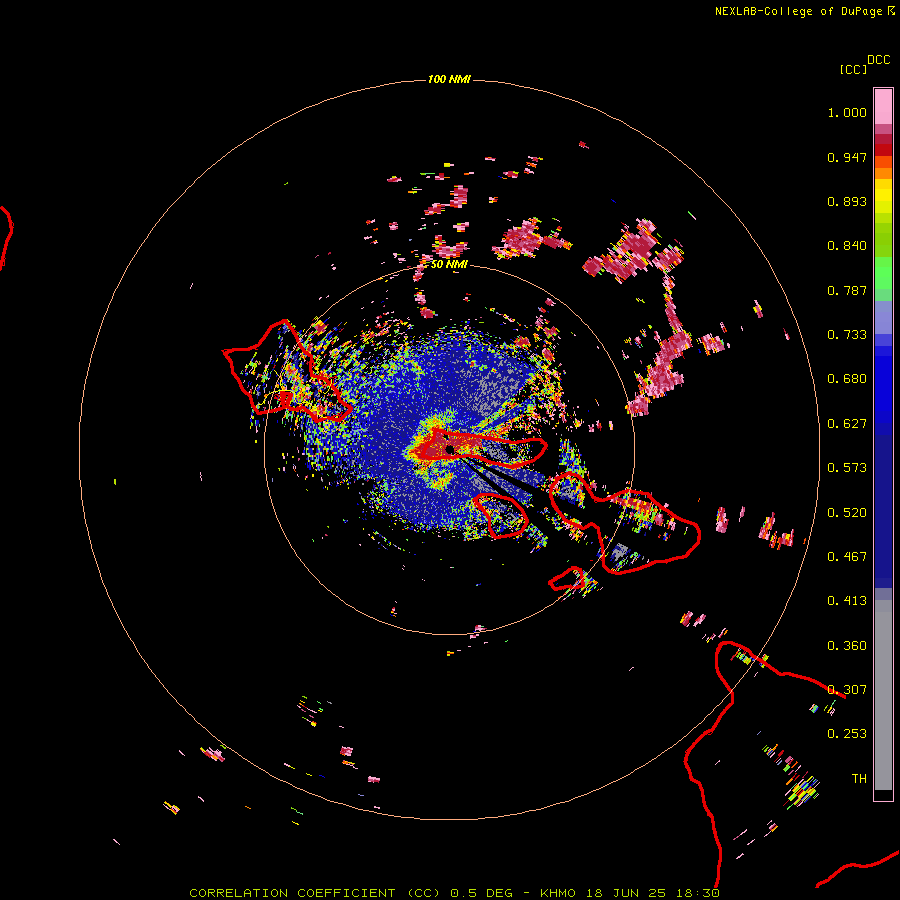Click the 0.680 value on the color scale
Viewport: 900px width, 900px height.
coord(847,379)
